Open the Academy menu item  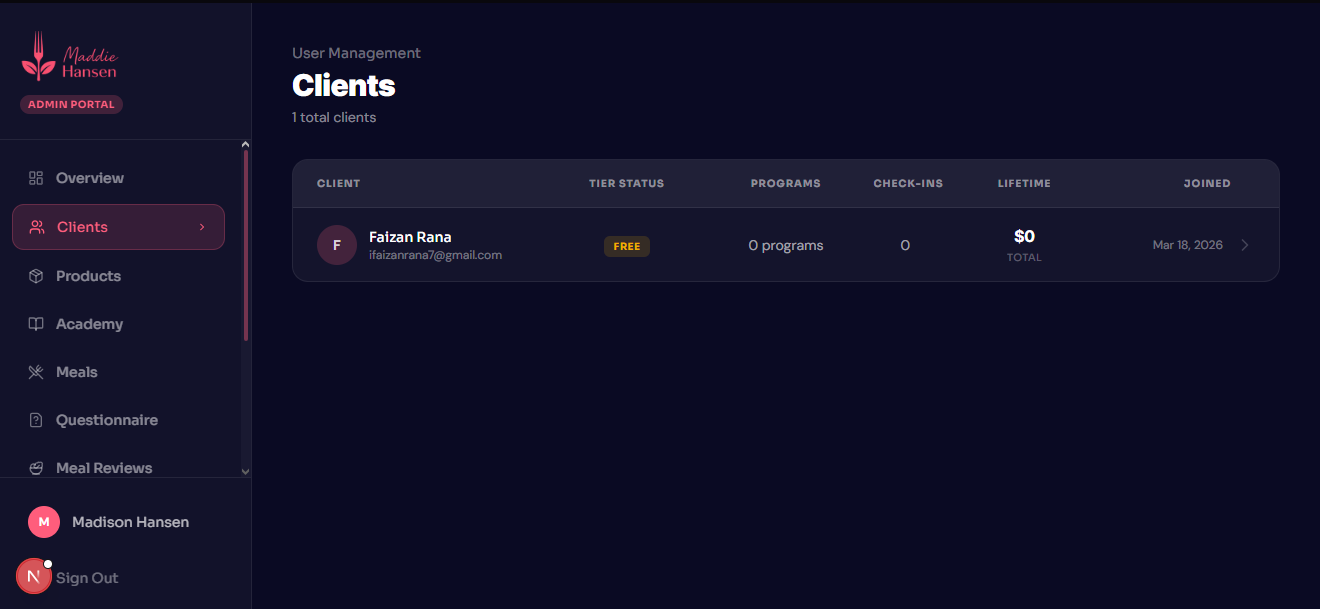click(89, 324)
